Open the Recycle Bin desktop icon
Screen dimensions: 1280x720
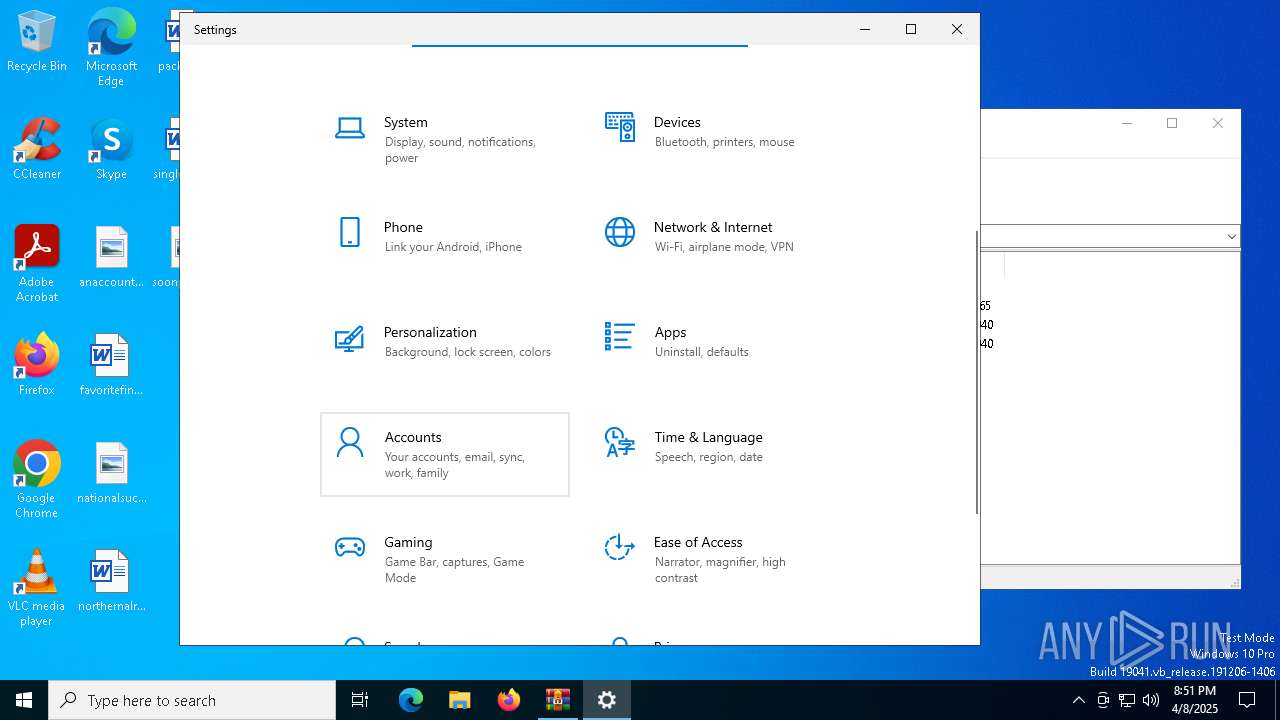tap(37, 42)
